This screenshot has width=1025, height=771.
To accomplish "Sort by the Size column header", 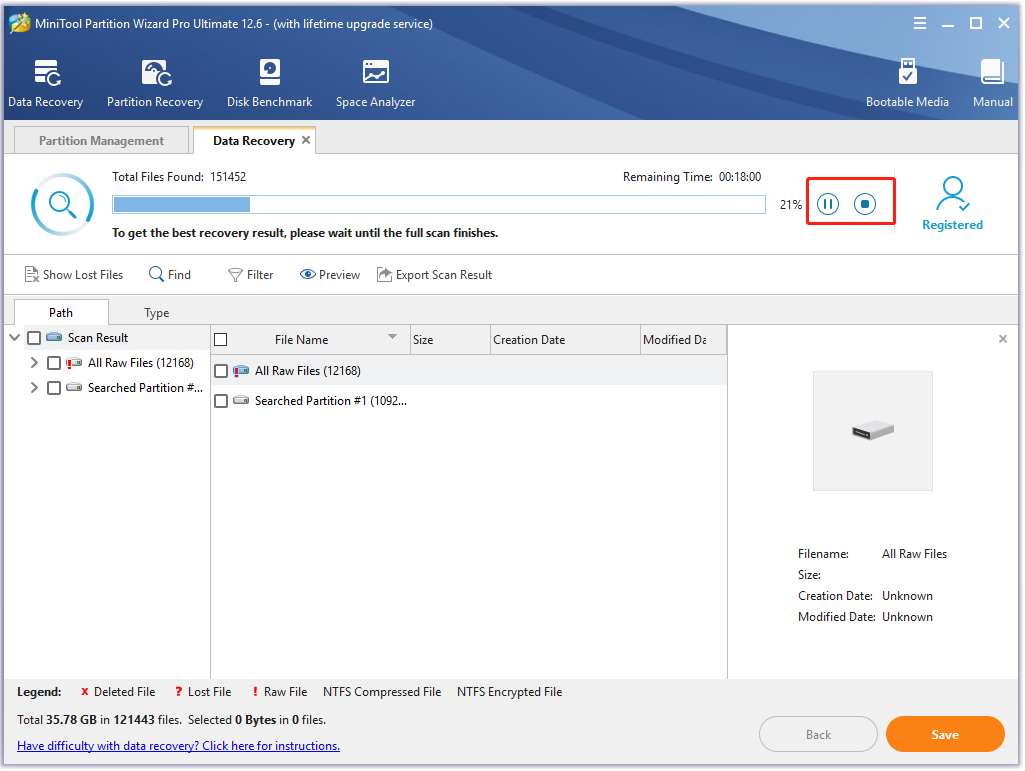I will [450, 340].
